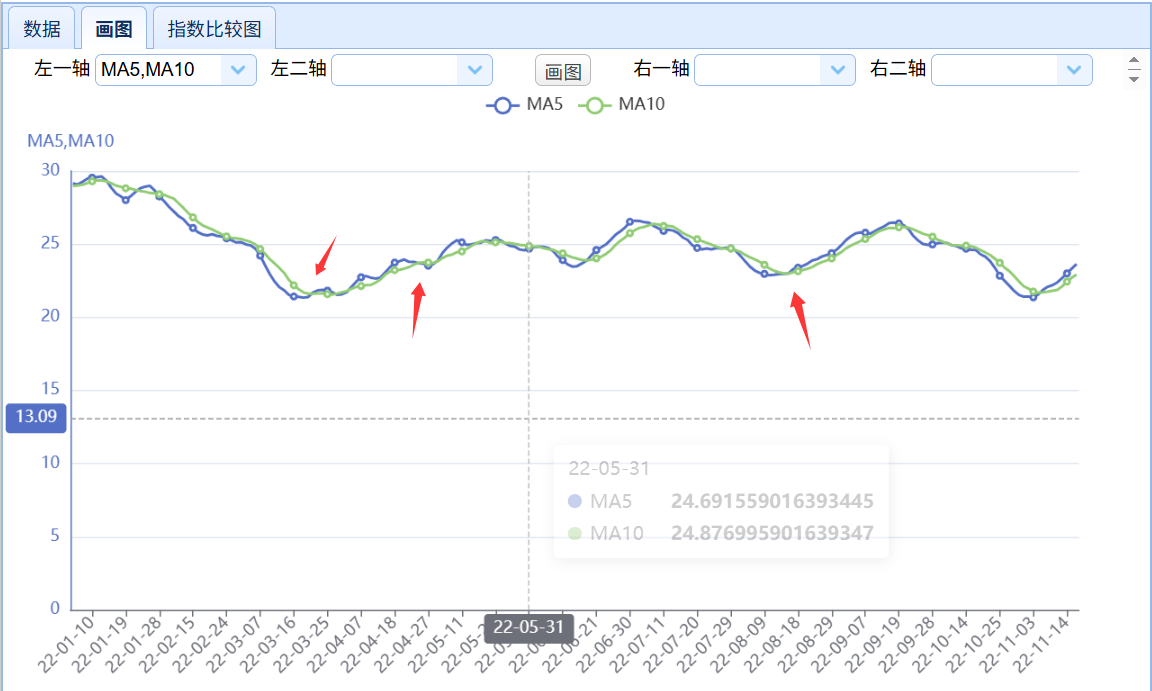Viewport: 1152px width, 691px height.
Task: Open the 指数比较图 tab
Action: click(x=215, y=29)
